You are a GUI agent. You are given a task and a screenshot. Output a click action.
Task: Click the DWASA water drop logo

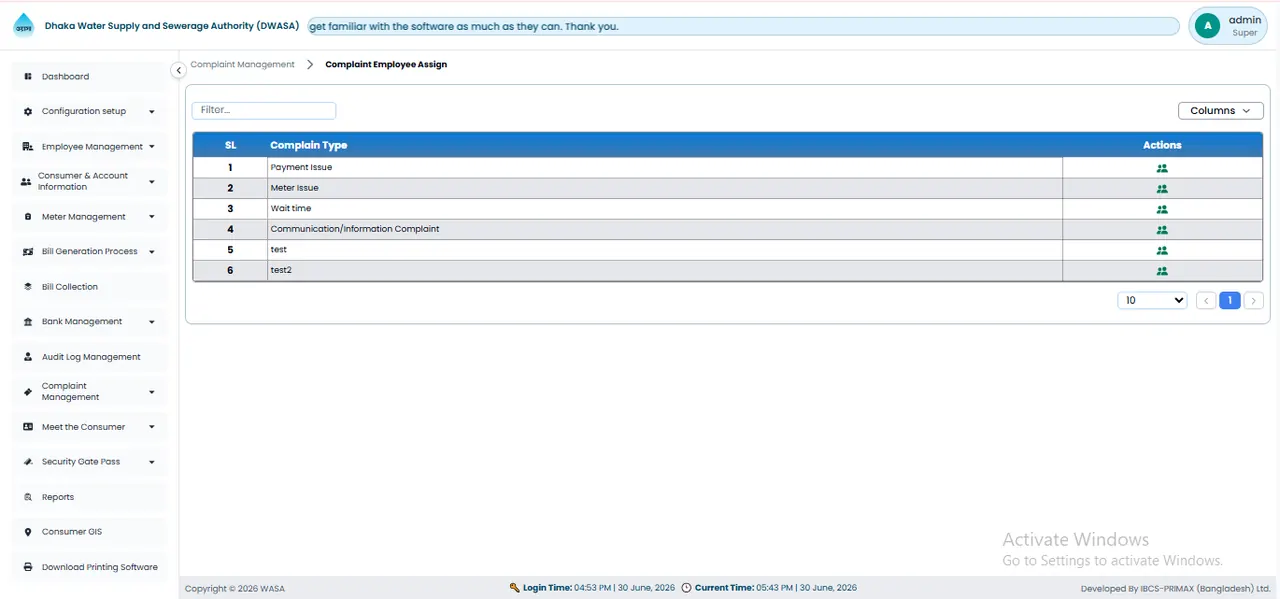[24, 27]
